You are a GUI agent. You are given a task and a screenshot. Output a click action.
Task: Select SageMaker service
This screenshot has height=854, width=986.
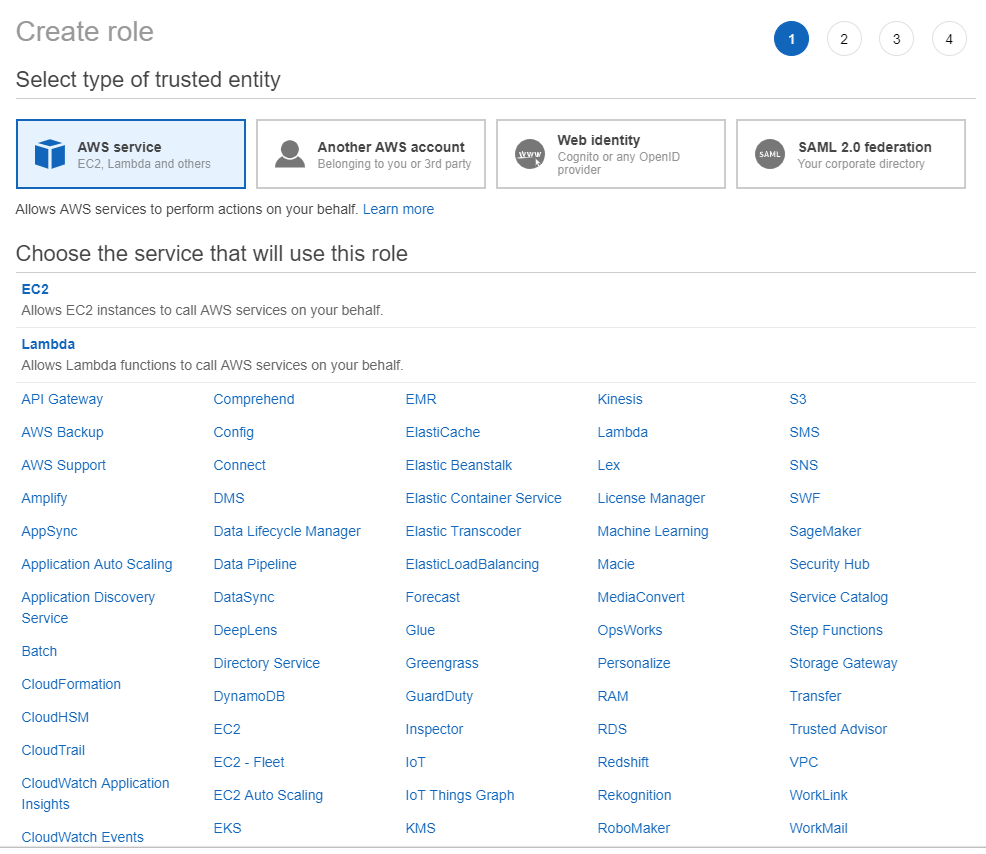825,531
